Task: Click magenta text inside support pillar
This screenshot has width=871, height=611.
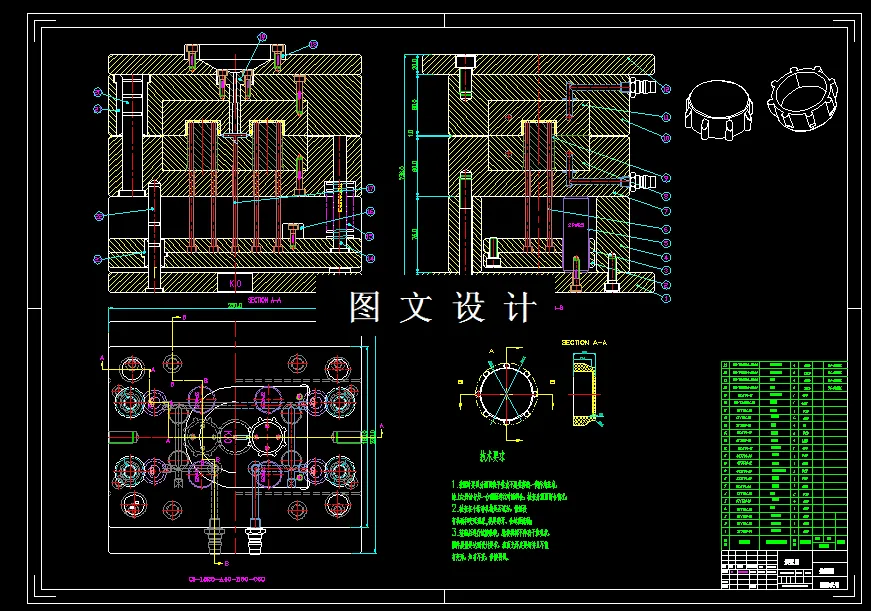Action: pyautogui.click(x=576, y=226)
